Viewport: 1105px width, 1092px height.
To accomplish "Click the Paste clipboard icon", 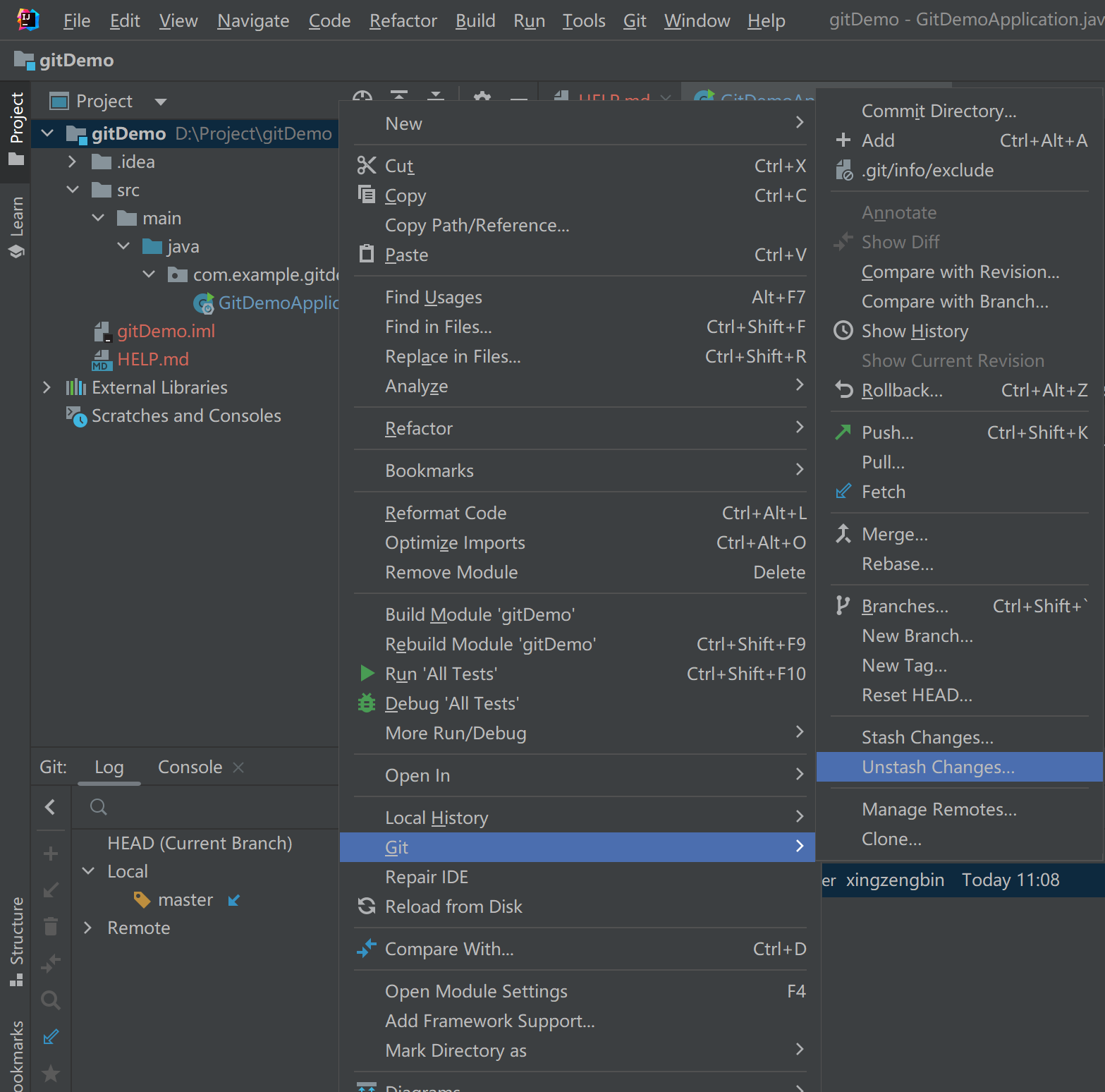I will tap(367, 253).
